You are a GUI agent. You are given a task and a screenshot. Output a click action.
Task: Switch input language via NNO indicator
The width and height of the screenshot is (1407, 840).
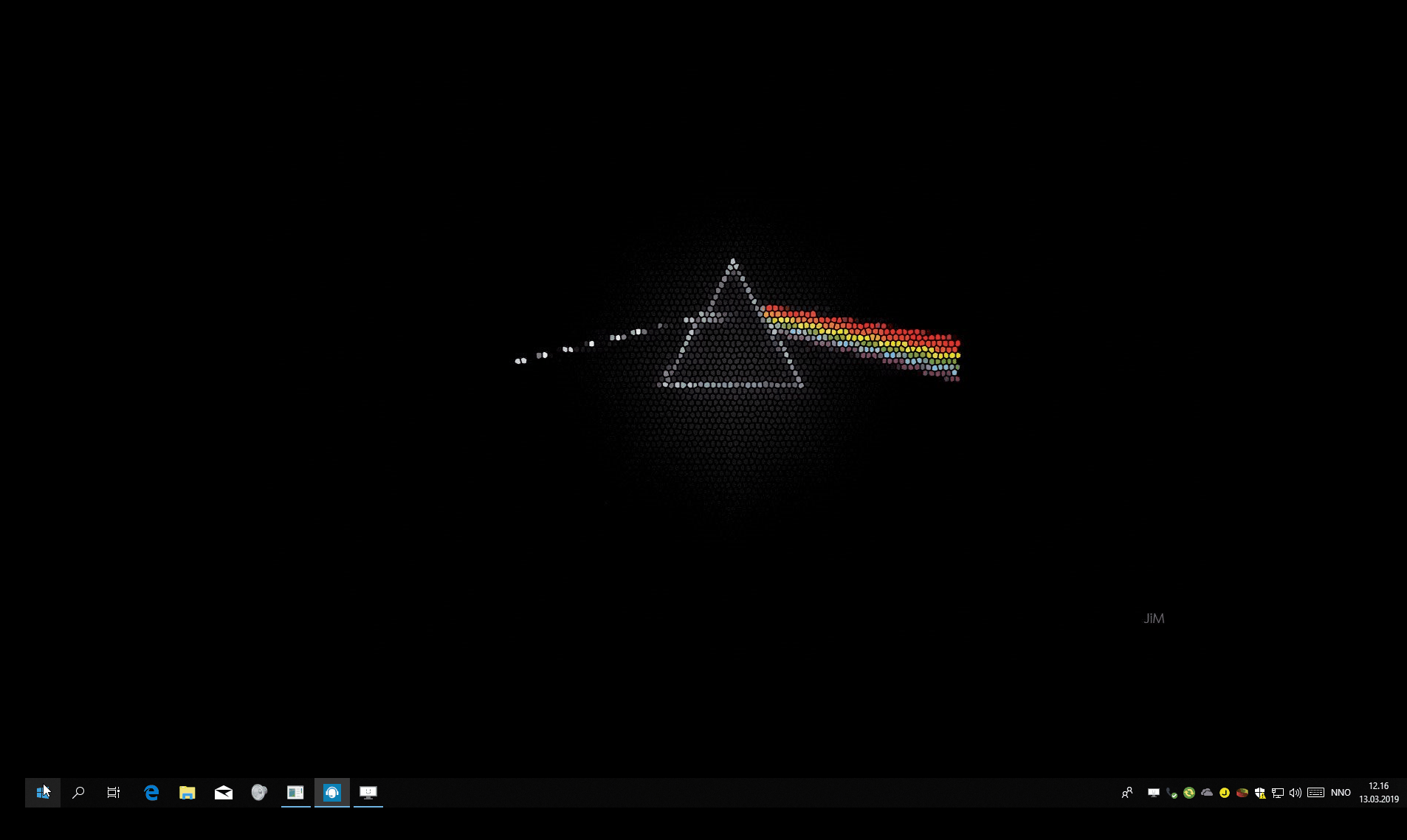click(1341, 793)
